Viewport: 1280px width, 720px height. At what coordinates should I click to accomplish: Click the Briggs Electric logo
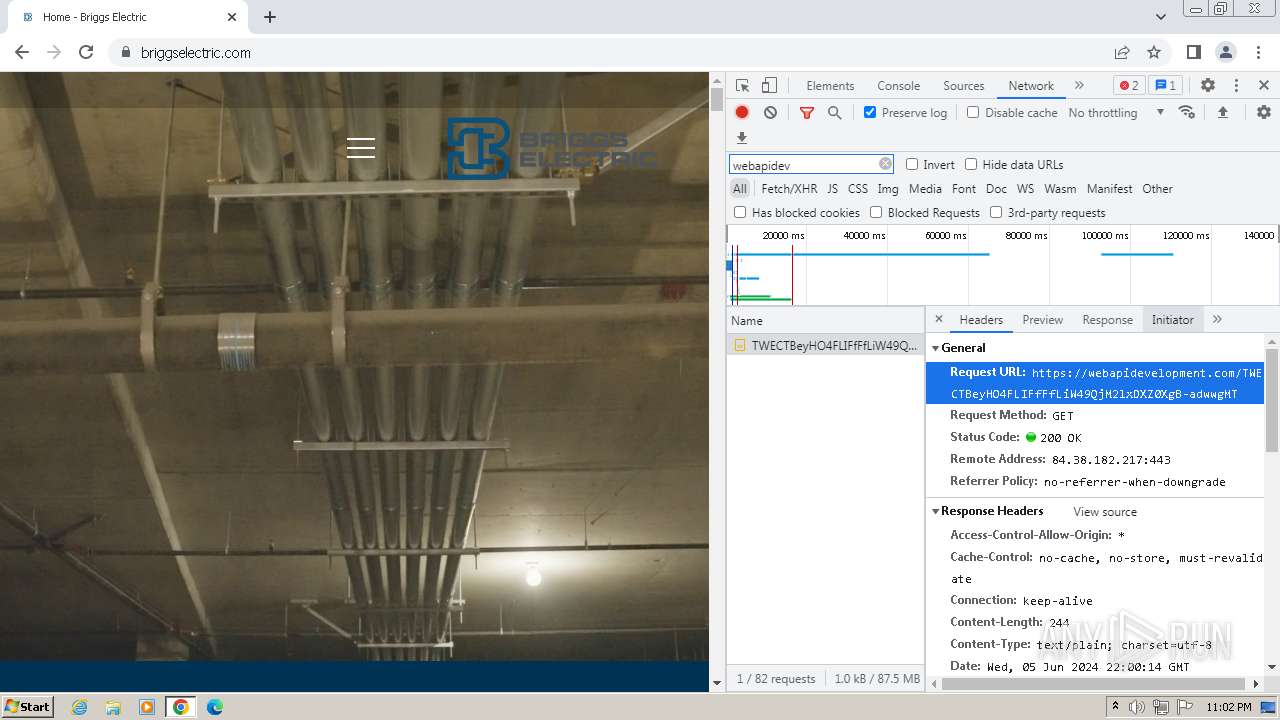pyautogui.click(x=551, y=148)
